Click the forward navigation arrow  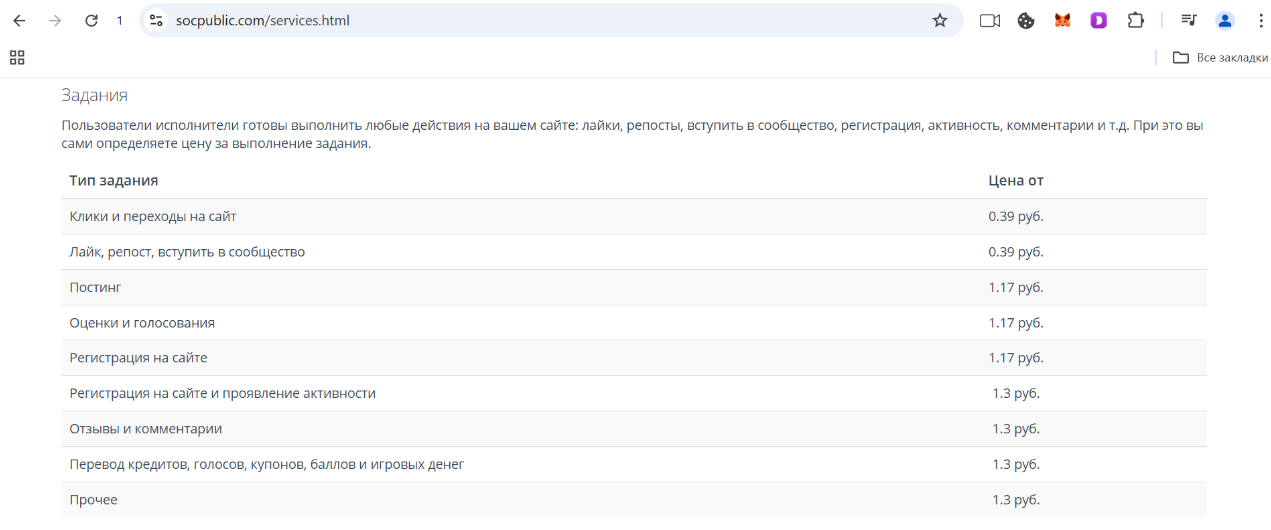(x=55, y=20)
